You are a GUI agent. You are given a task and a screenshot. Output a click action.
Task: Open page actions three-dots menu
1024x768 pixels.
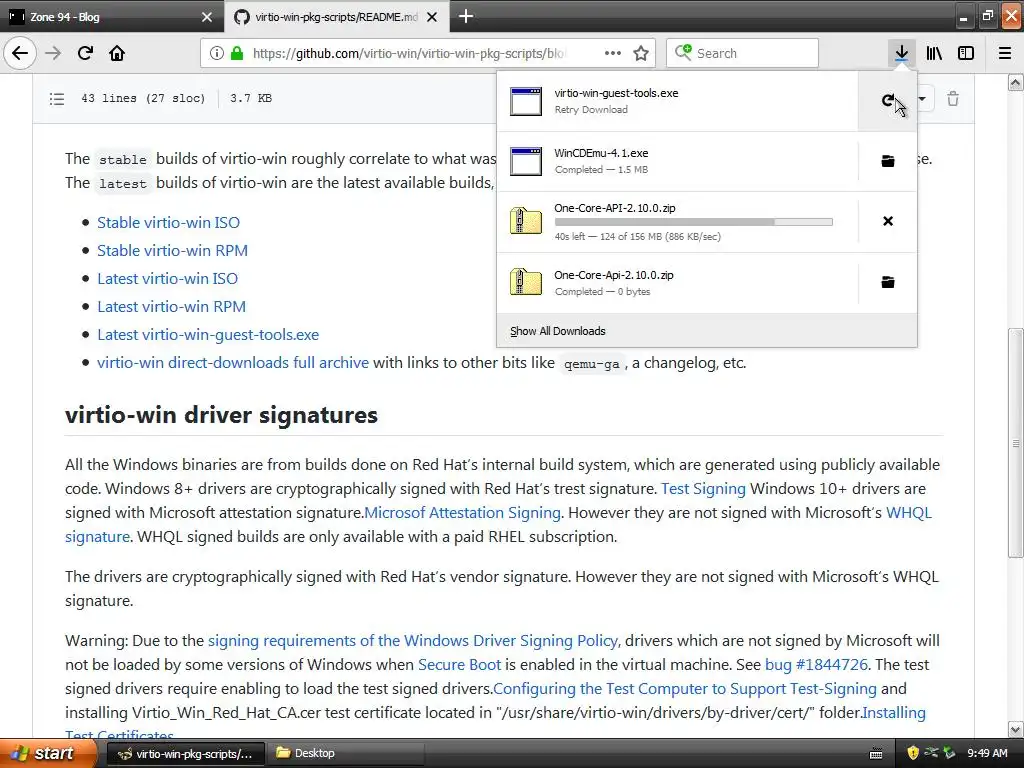613,53
